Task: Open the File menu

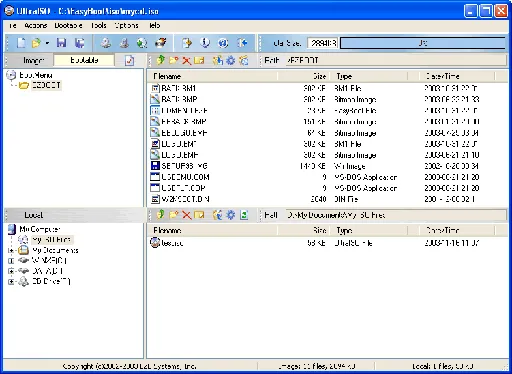Action: click(x=12, y=25)
